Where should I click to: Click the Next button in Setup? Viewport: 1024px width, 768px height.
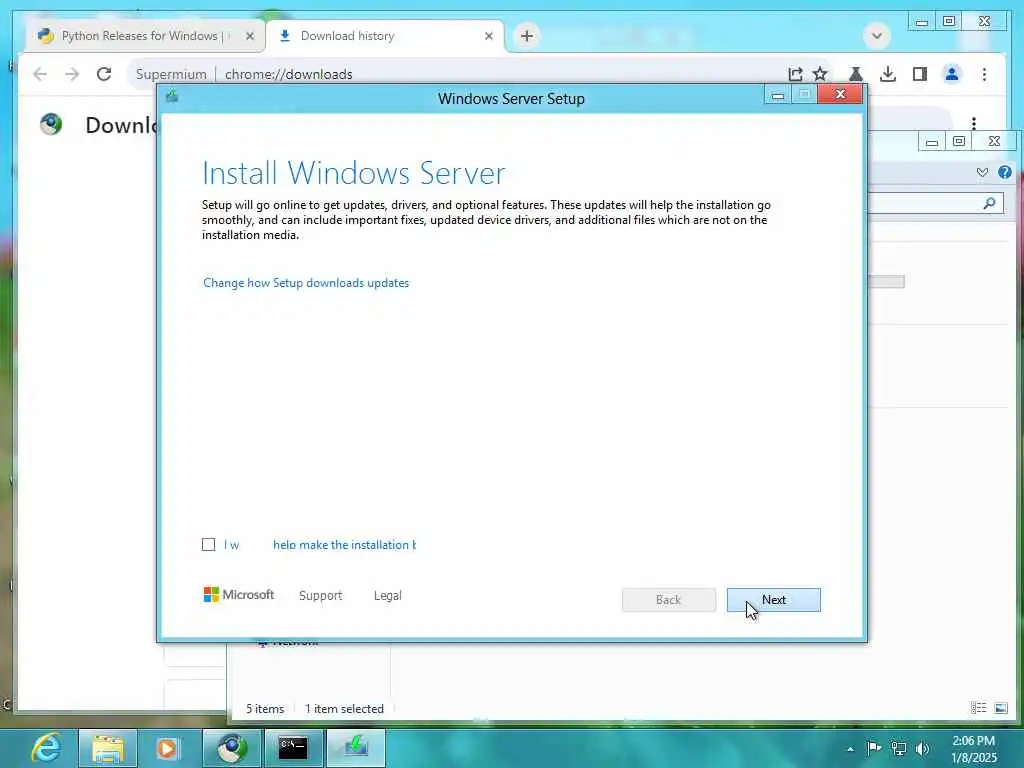tap(773, 600)
